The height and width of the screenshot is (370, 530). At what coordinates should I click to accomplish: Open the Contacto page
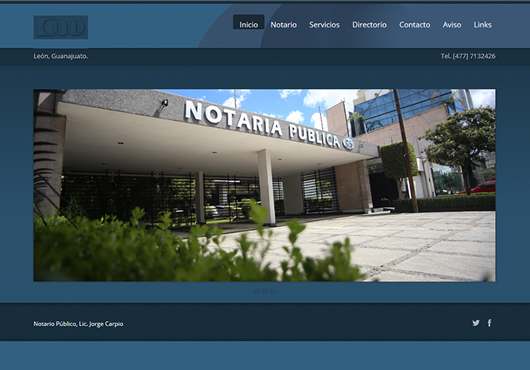pyautogui.click(x=414, y=25)
